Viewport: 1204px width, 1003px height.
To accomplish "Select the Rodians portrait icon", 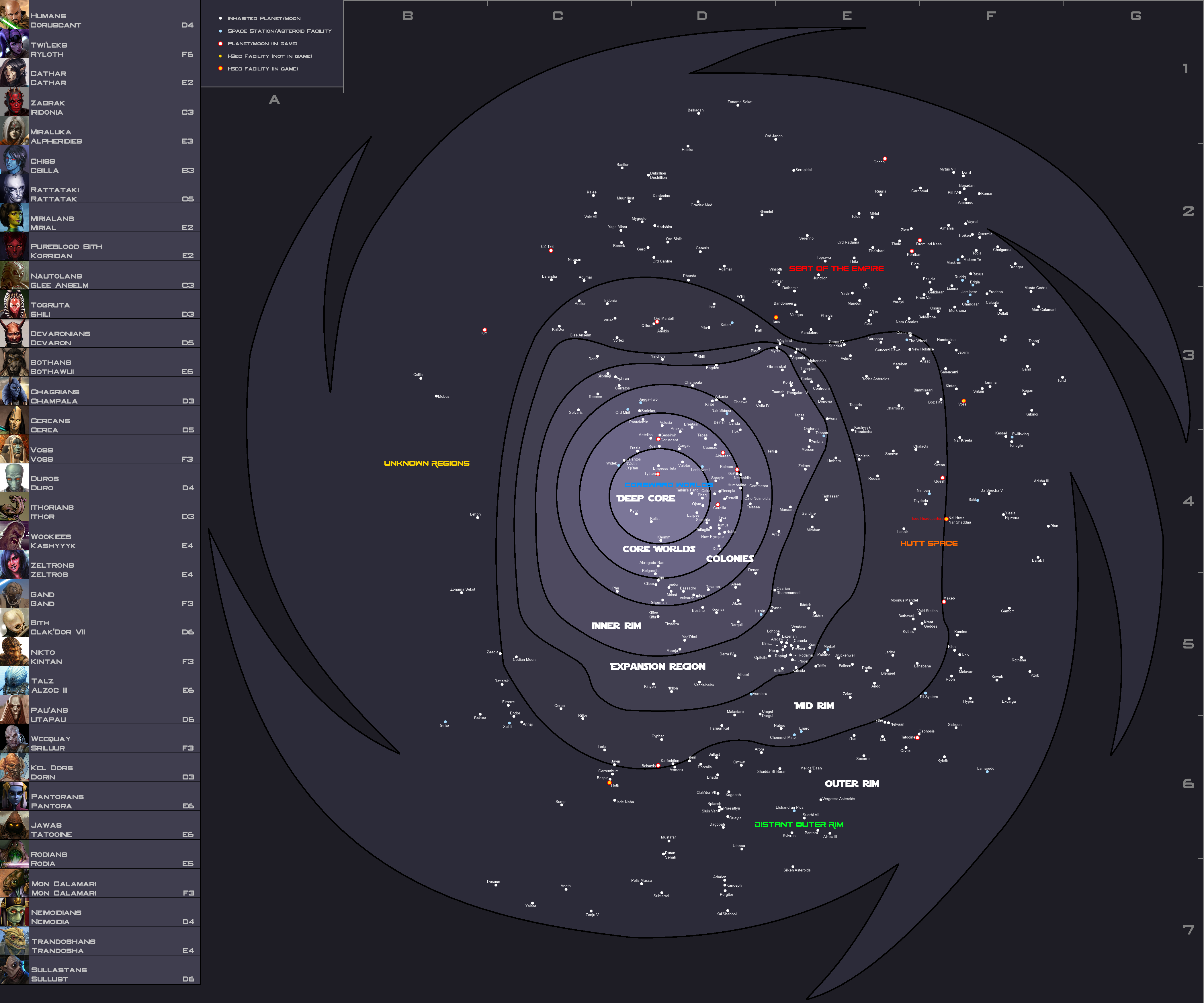I will pyautogui.click(x=14, y=854).
